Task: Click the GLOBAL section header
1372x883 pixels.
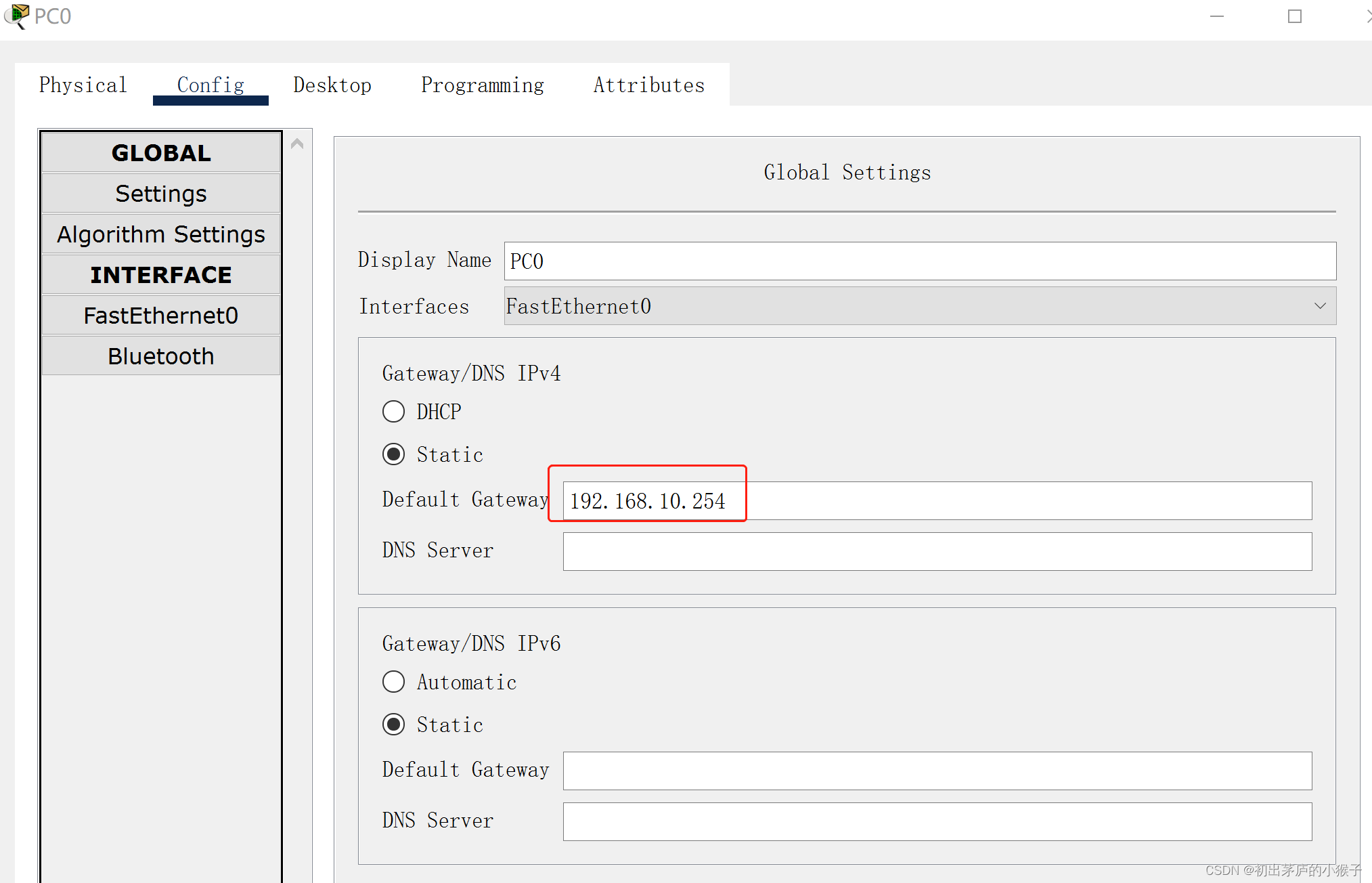Action: pyautogui.click(x=161, y=152)
